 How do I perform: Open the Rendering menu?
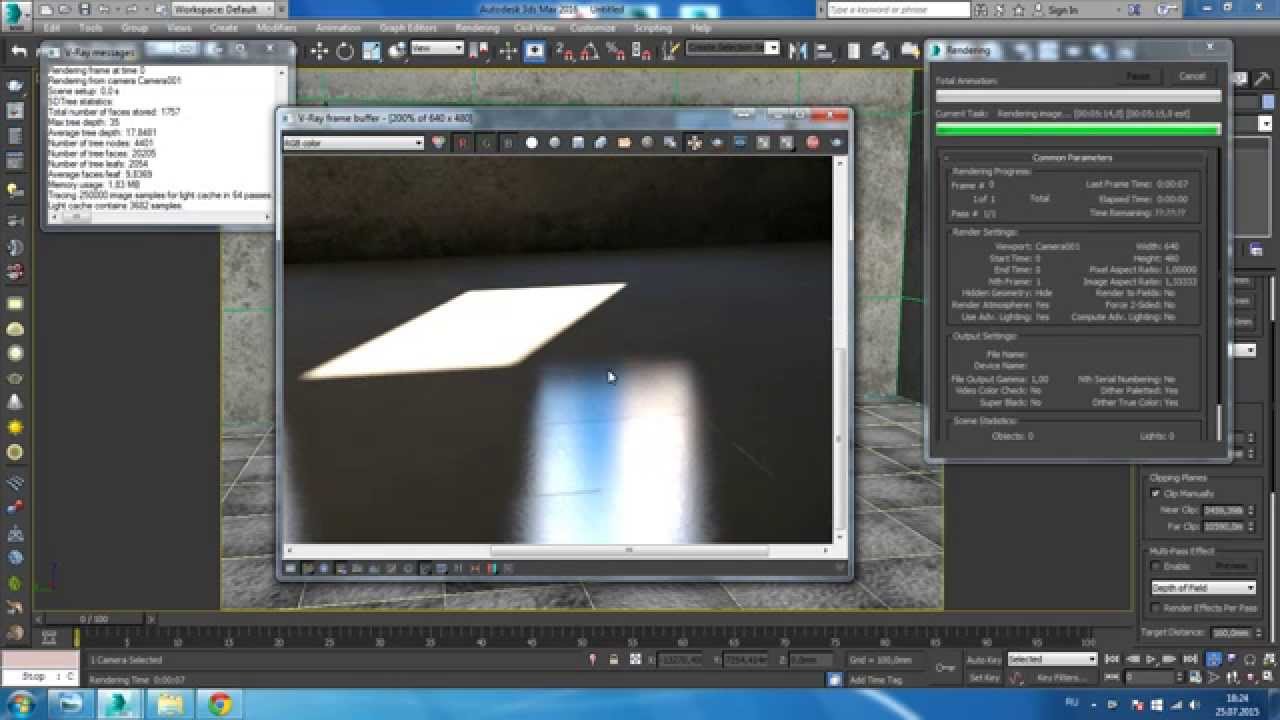tap(477, 28)
